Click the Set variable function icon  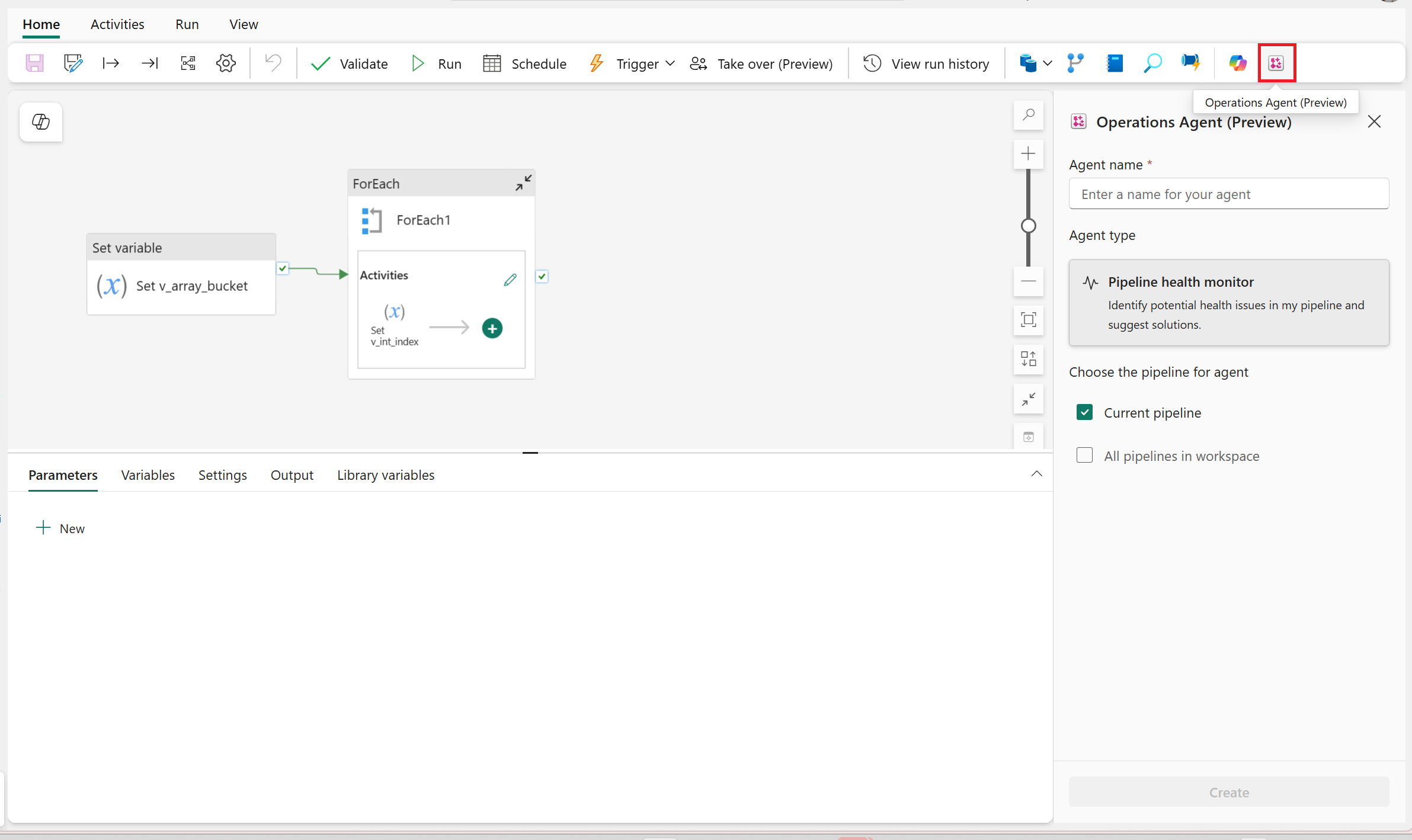(111, 286)
